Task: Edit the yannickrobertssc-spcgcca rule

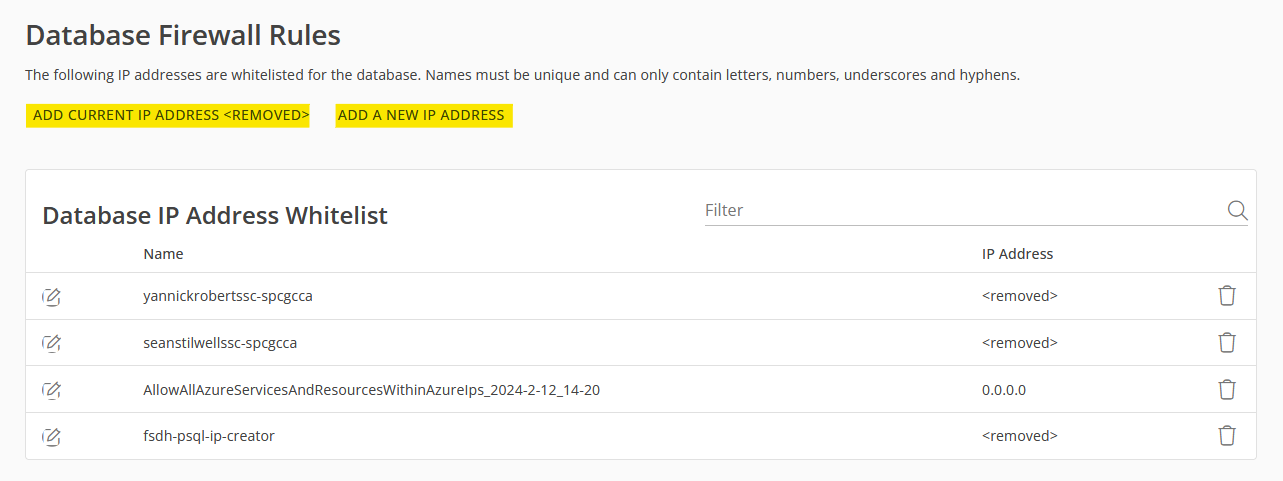Action: [x=52, y=296]
